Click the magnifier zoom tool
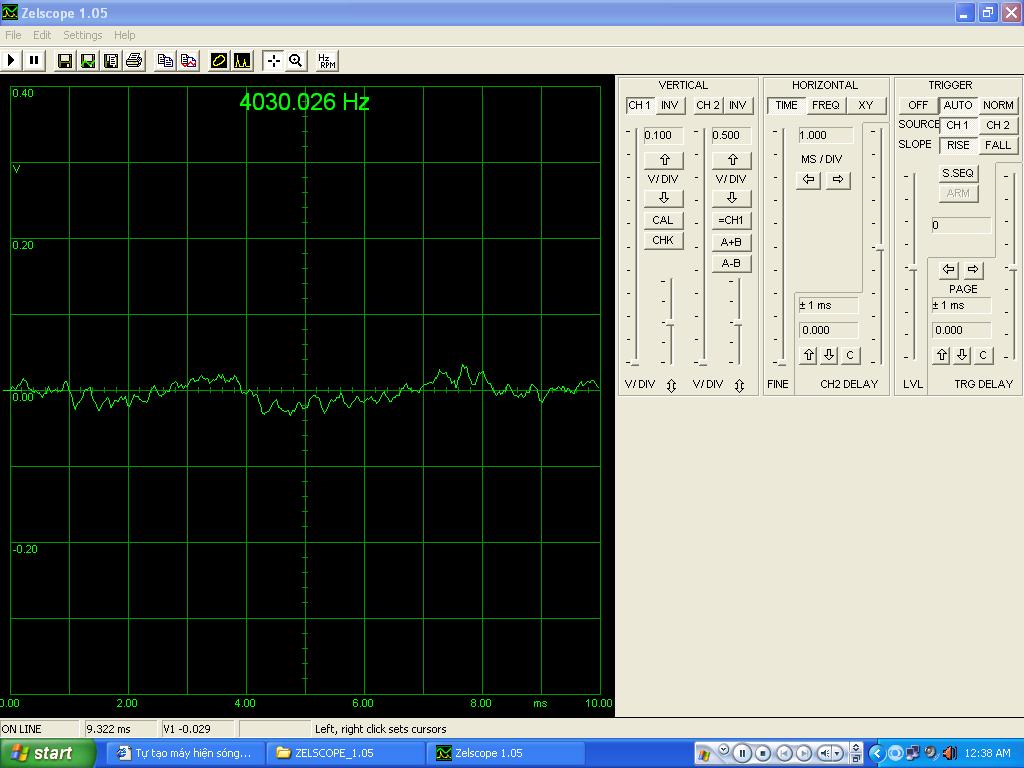The height and width of the screenshot is (768, 1024). coord(296,60)
